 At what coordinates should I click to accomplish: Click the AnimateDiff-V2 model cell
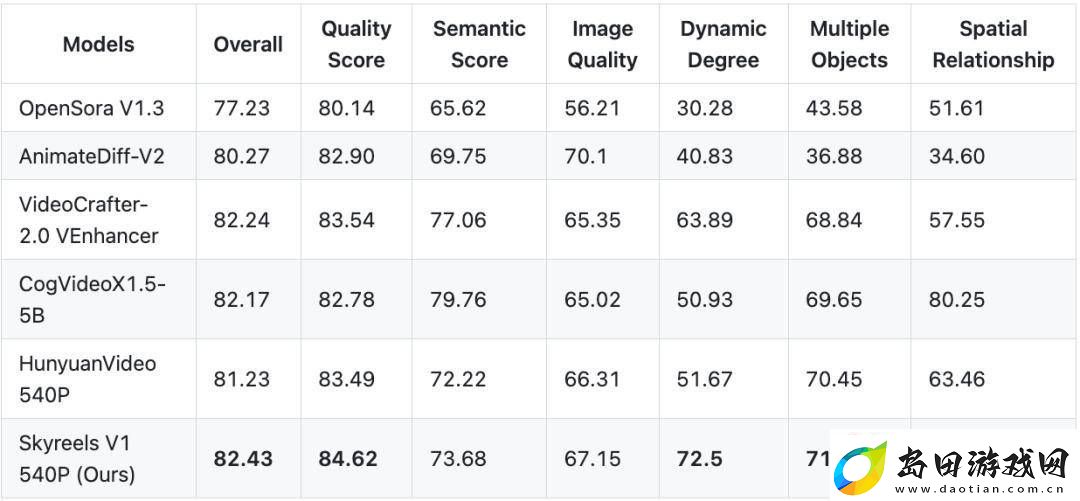coord(92,156)
